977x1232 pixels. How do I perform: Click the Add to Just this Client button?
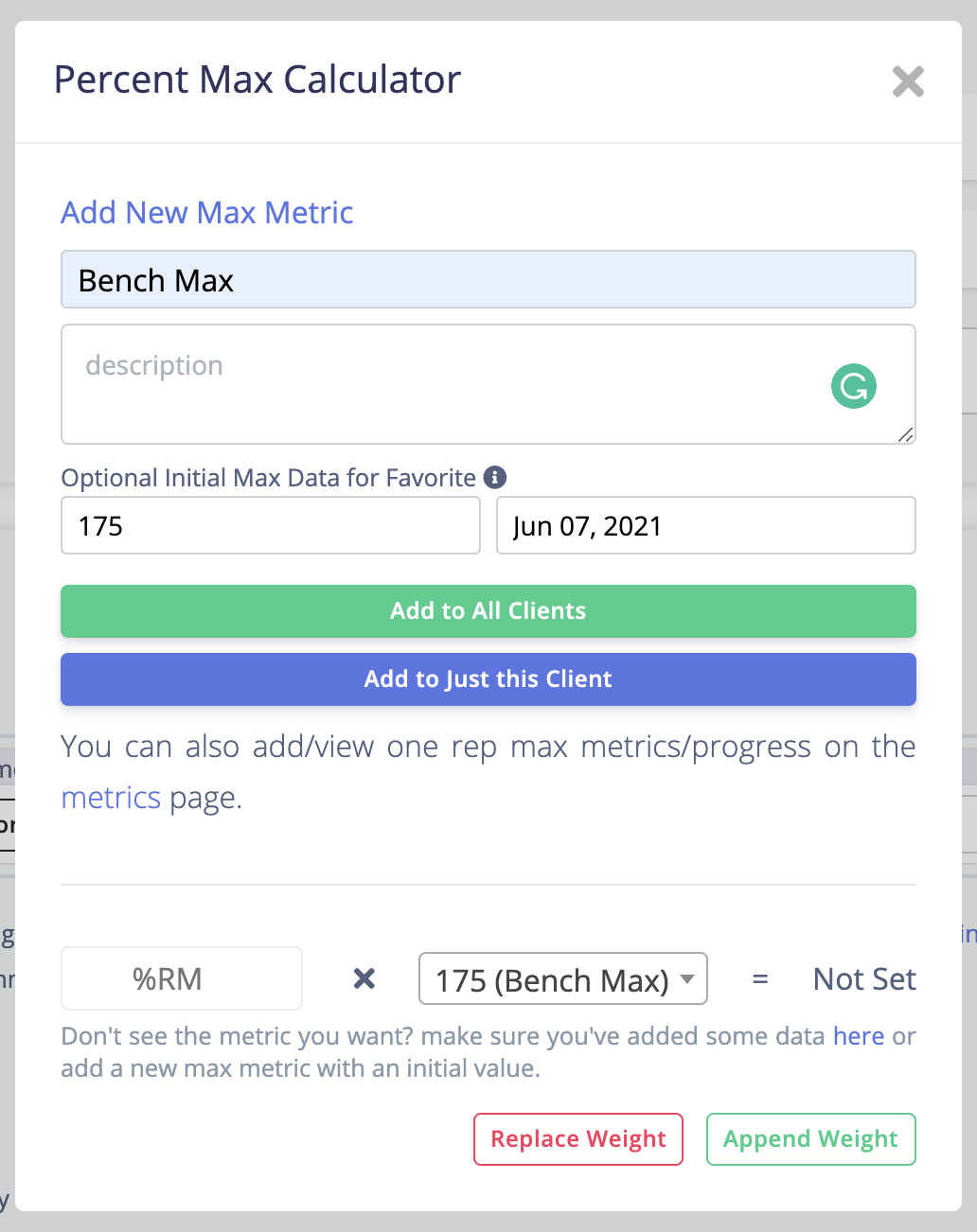tap(488, 678)
